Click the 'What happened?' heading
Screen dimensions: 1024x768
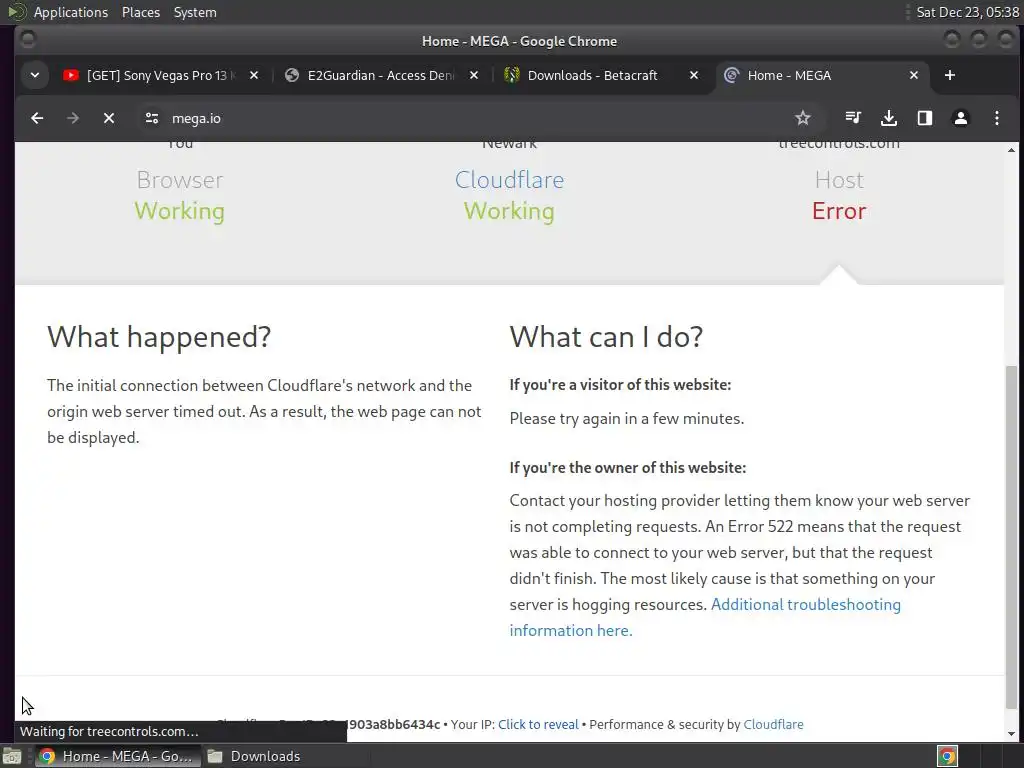(x=159, y=337)
